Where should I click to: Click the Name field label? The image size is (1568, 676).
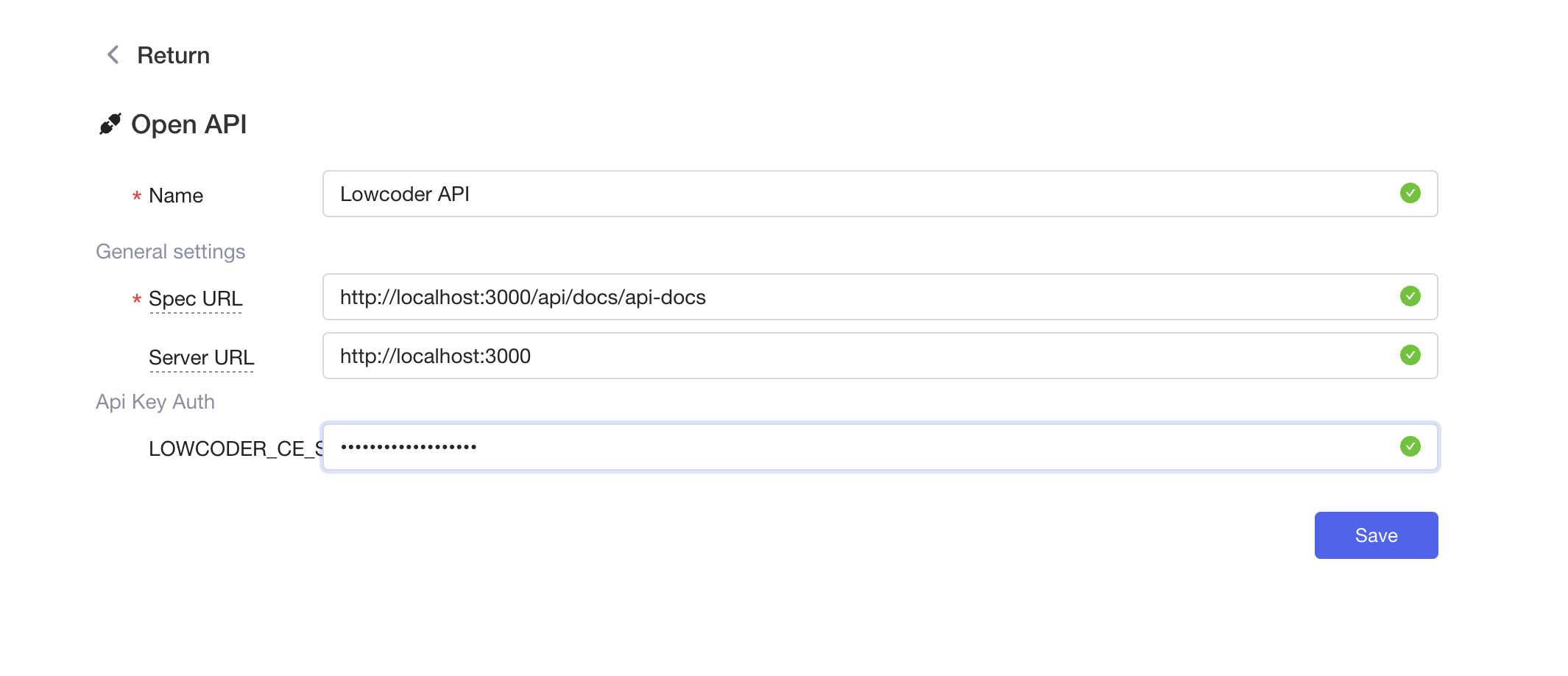click(175, 195)
